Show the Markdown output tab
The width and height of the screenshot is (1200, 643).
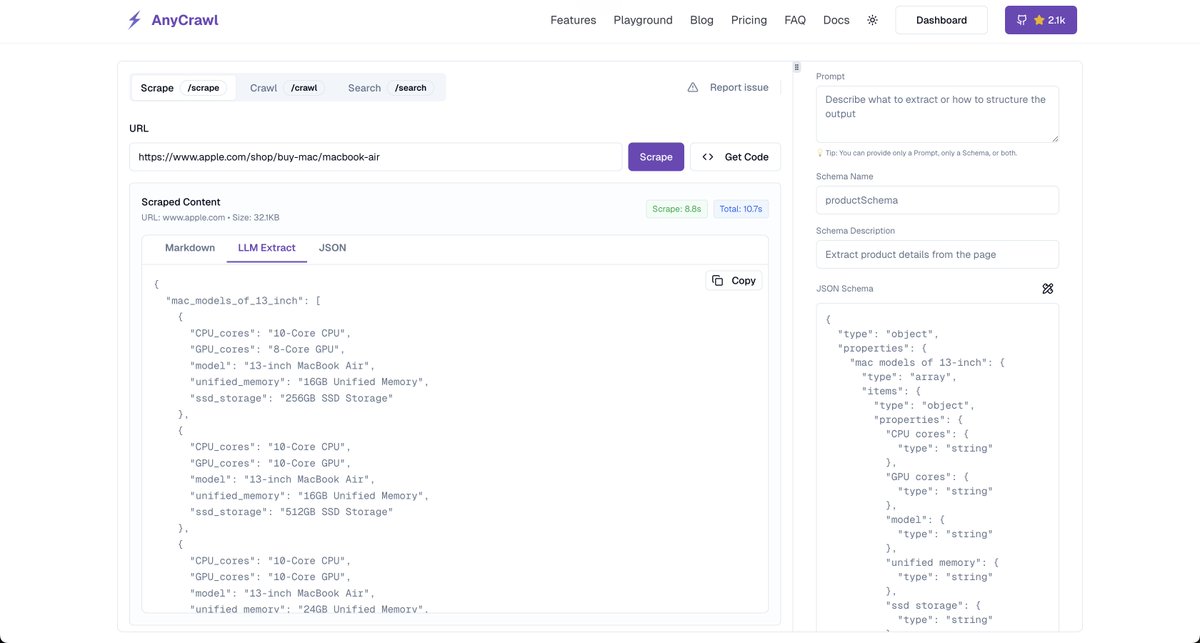click(x=190, y=248)
